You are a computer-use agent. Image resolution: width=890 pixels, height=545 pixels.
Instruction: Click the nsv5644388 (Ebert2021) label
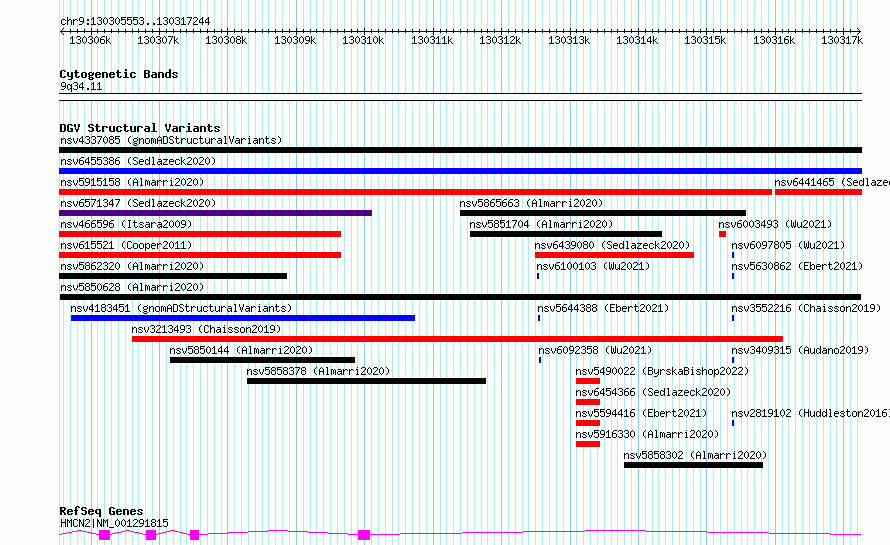click(603, 308)
